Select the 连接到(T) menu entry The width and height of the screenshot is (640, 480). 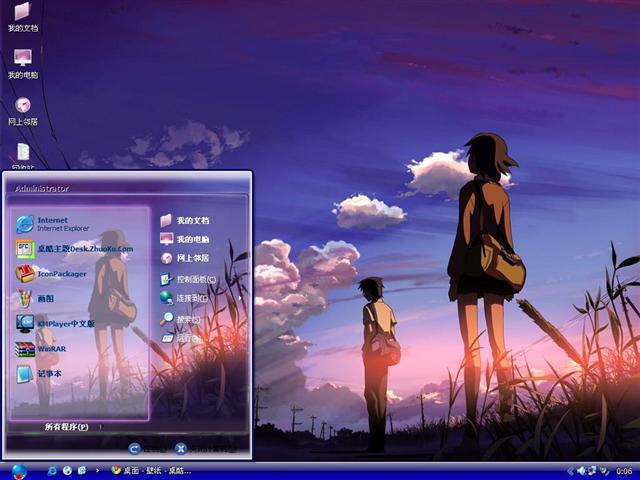coord(184,298)
